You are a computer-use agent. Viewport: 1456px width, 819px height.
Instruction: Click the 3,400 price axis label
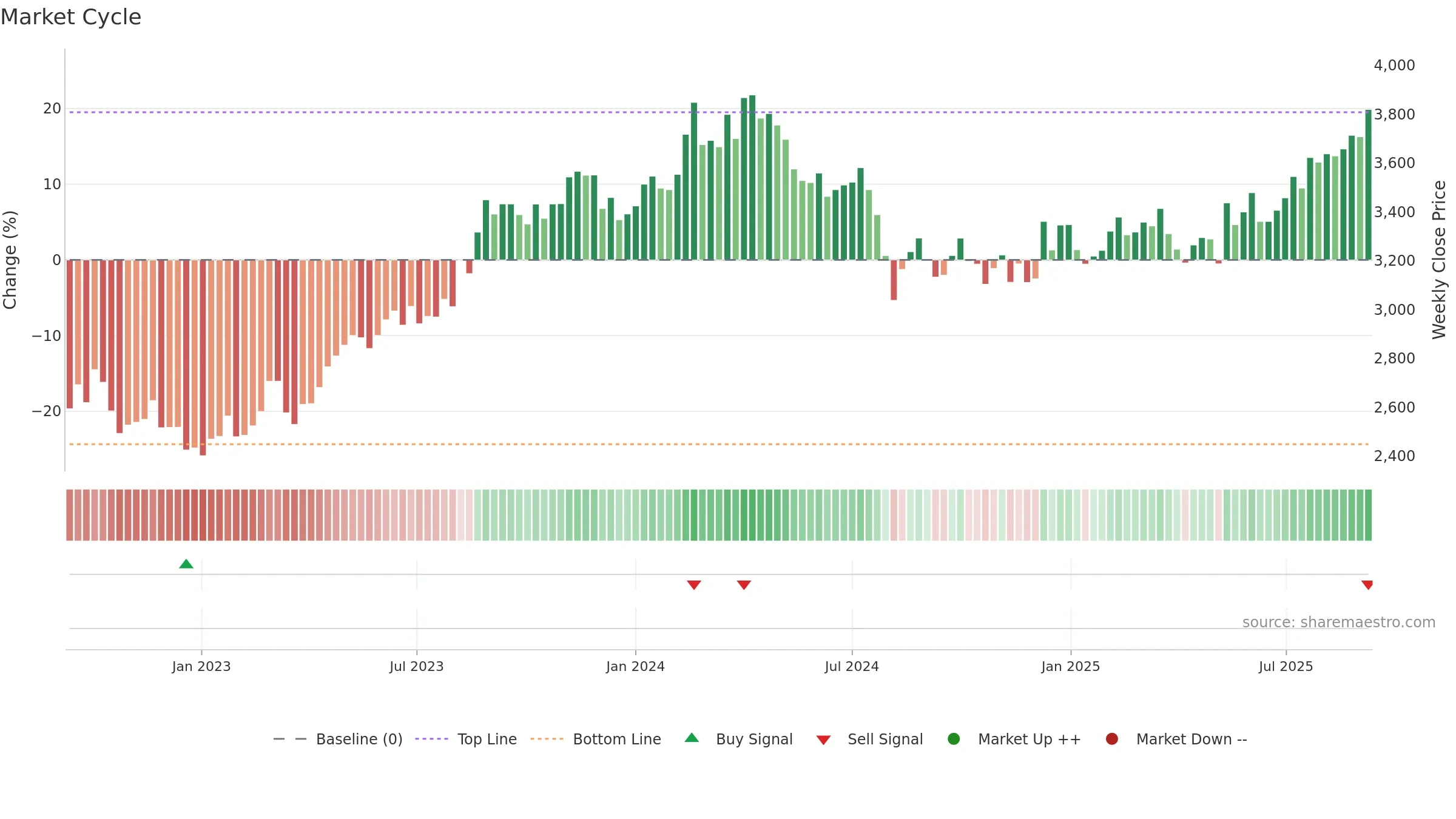pyautogui.click(x=1394, y=212)
